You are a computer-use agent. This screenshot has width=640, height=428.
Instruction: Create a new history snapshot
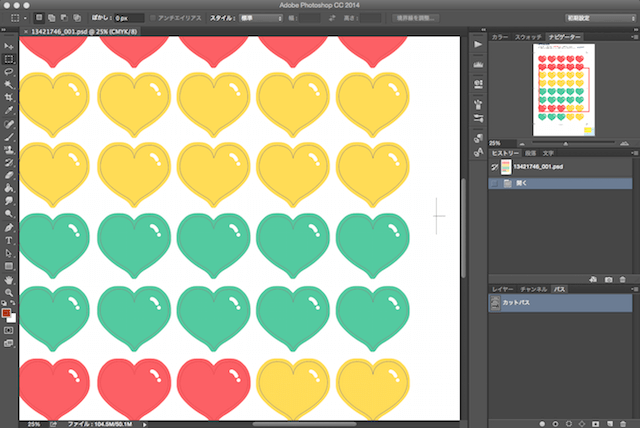pos(608,279)
